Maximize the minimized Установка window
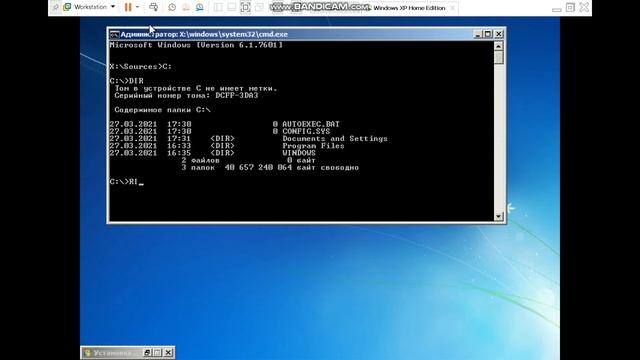640x360 pixels. pyautogui.click(x=157, y=353)
